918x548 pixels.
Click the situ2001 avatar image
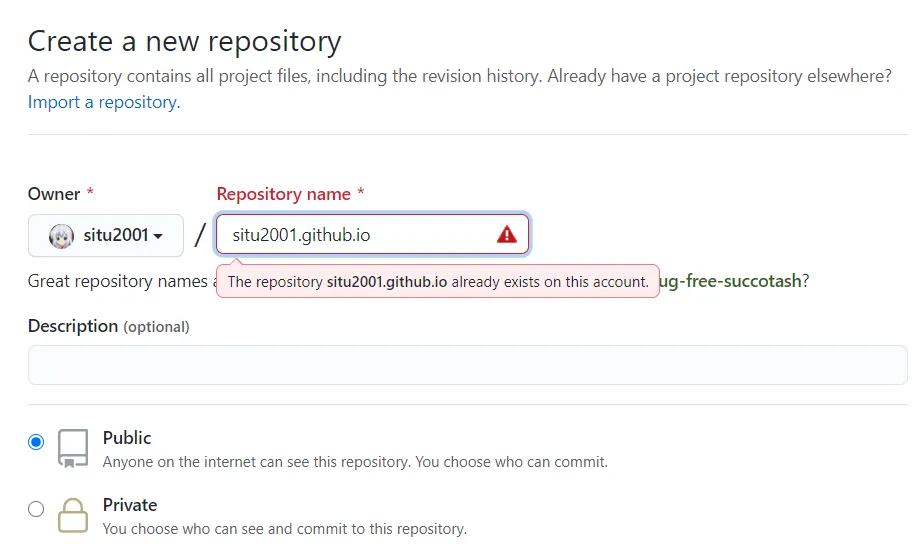point(62,236)
